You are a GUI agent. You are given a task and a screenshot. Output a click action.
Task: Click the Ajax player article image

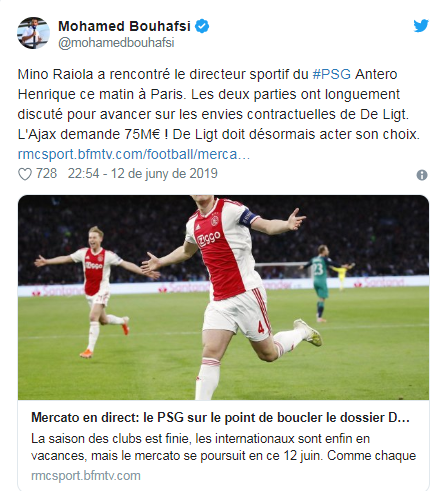223,297
